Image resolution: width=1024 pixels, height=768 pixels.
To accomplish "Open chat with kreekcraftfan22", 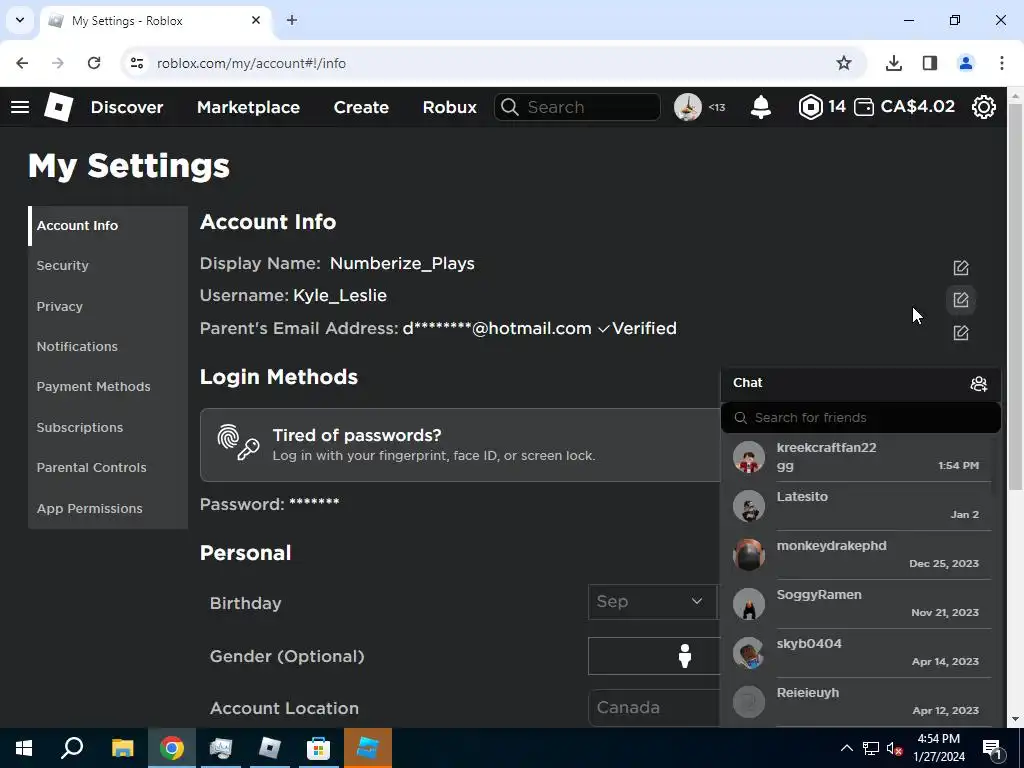I will pos(856,456).
